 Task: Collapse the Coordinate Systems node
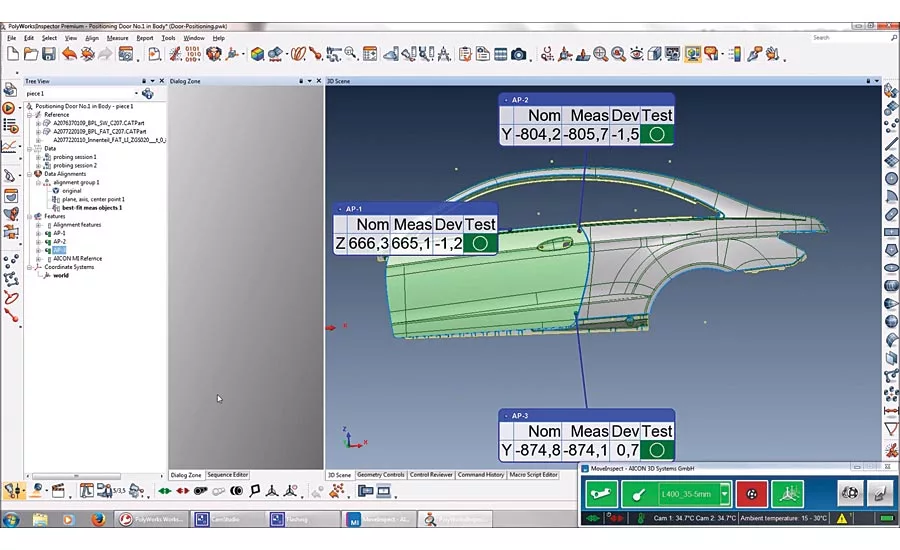(x=29, y=268)
